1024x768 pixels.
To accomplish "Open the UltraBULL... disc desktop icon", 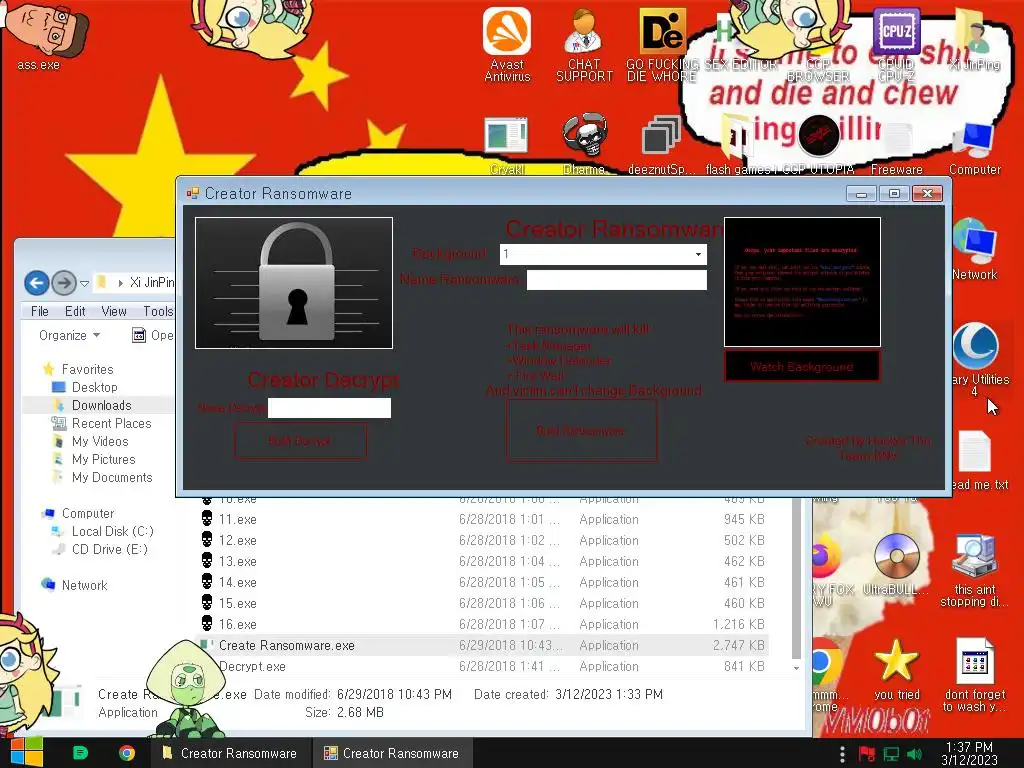I will point(897,565).
